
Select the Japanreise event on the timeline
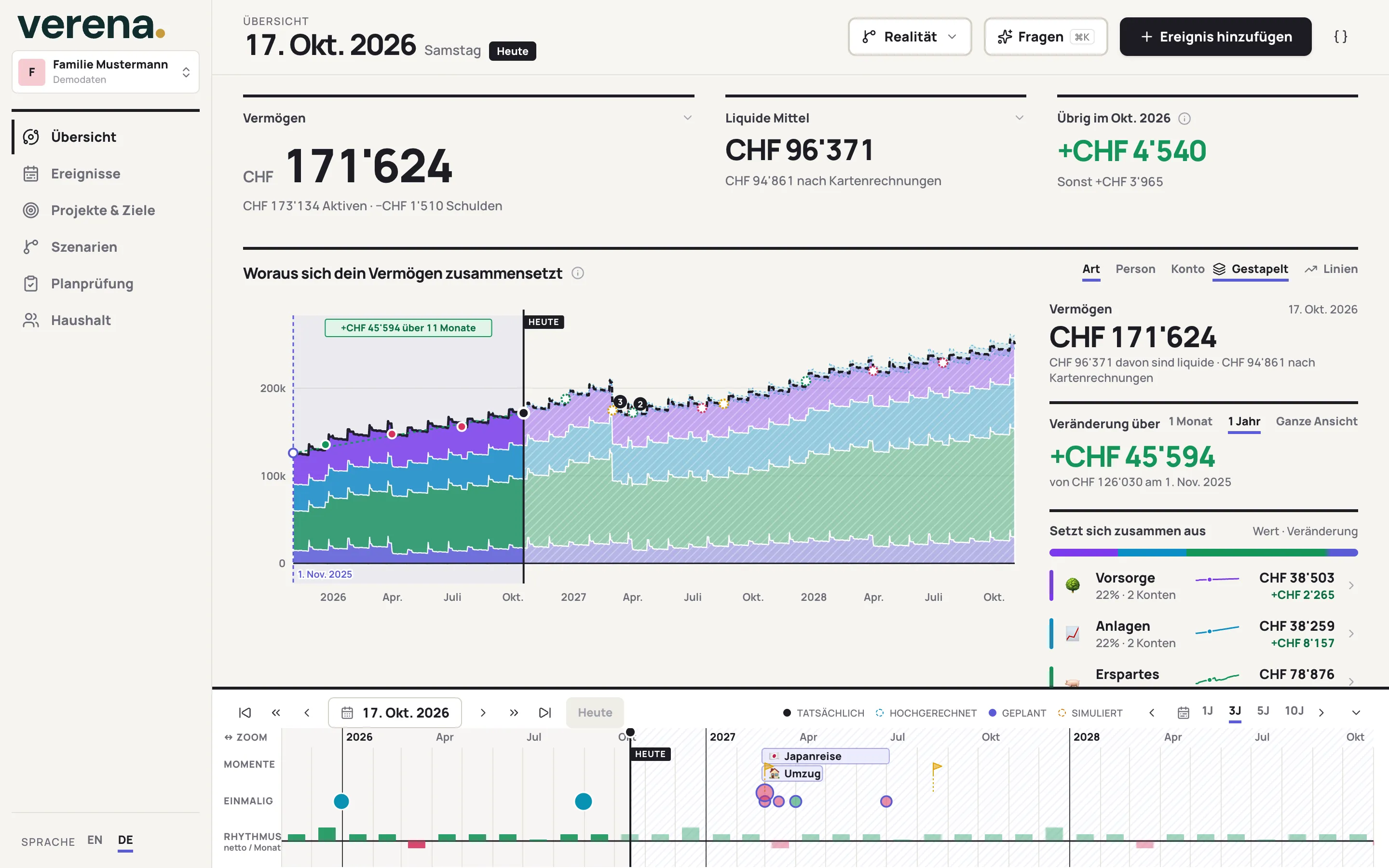tap(825, 756)
